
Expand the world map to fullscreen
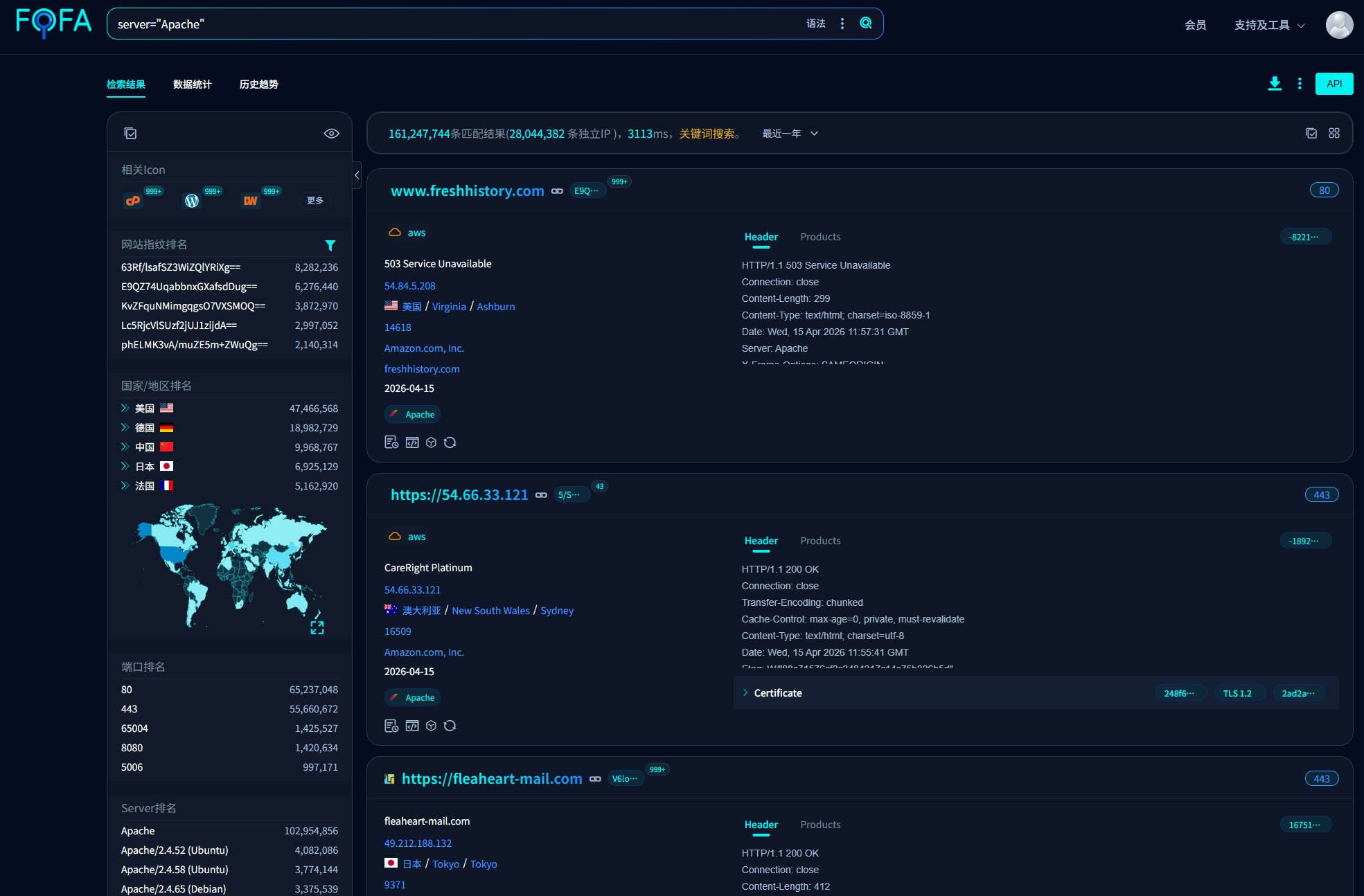[317, 627]
